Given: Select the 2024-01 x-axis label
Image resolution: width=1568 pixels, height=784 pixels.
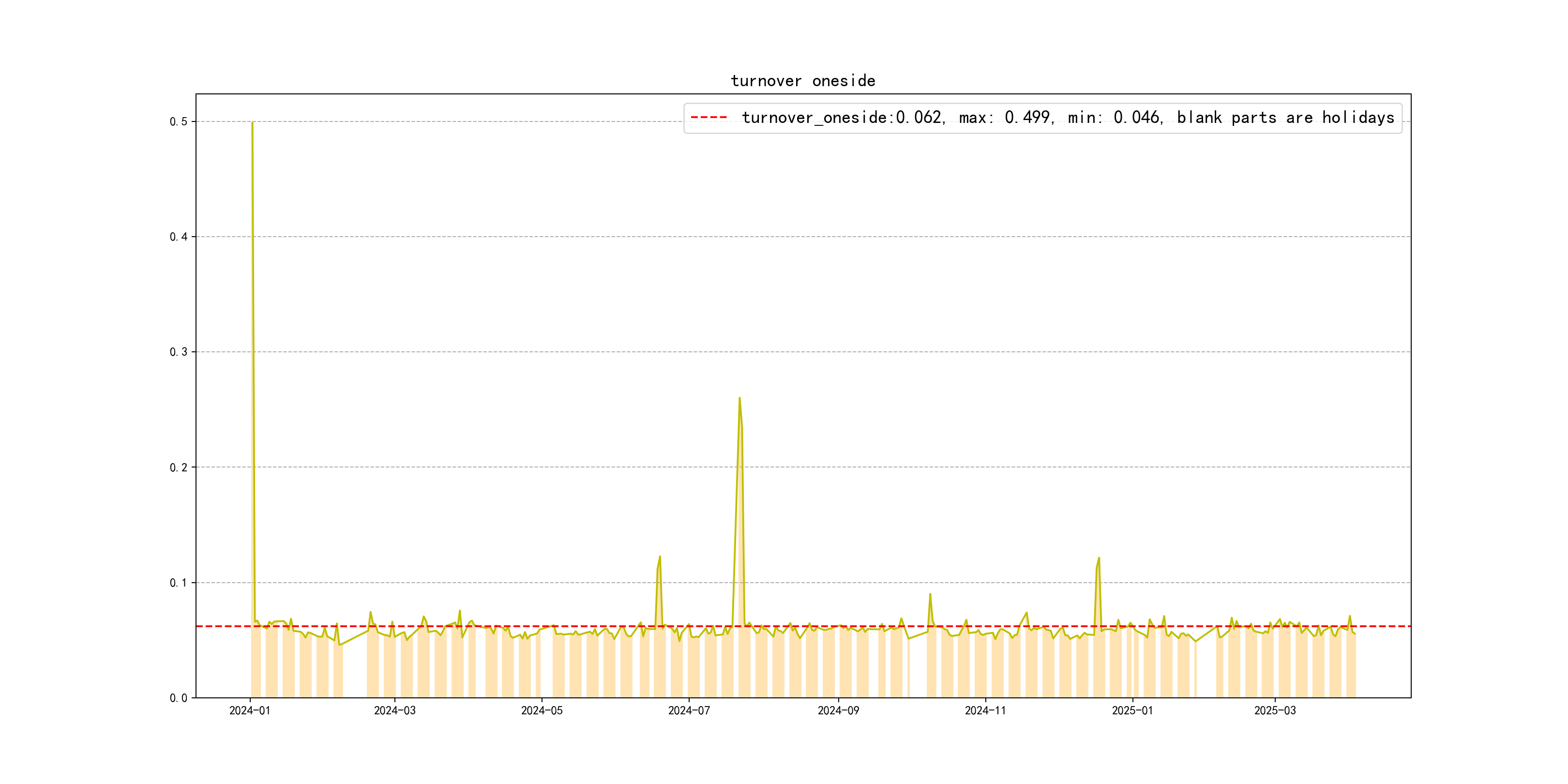Looking at the screenshot, I should [x=250, y=710].
